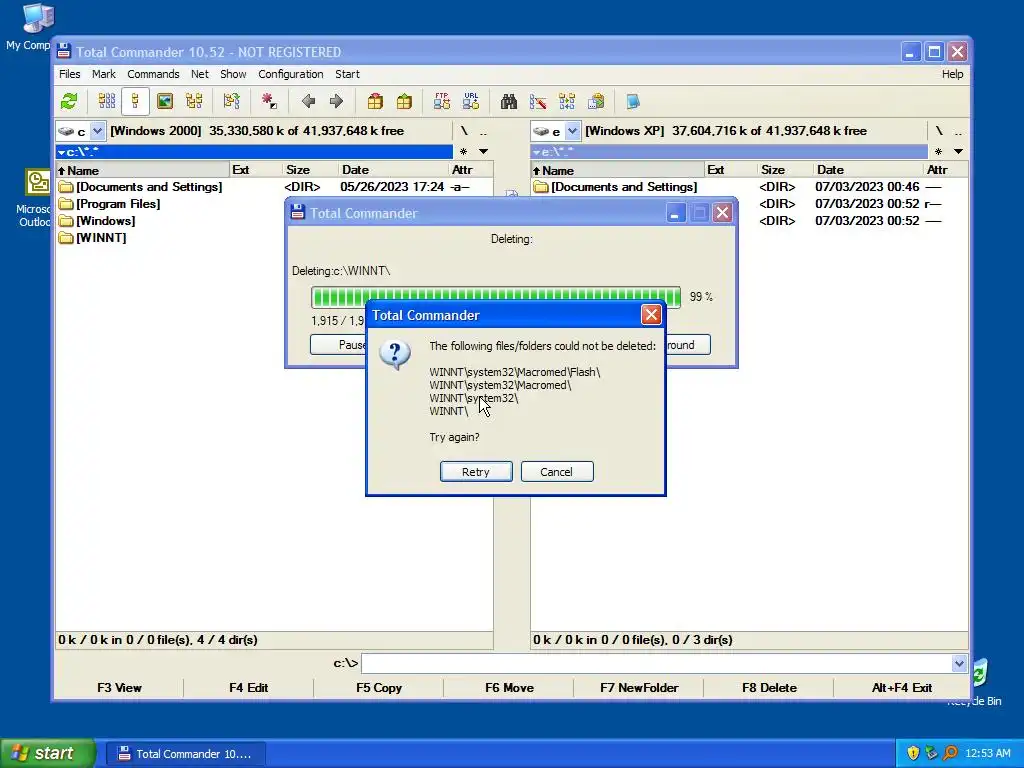Open the Notepad toolbar icon
1024x768 pixels.
coord(633,101)
